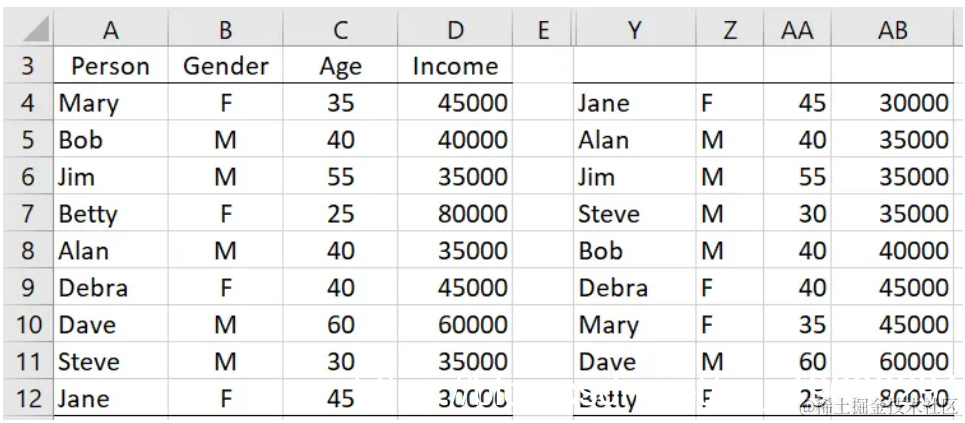Select column A header

coord(111,31)
